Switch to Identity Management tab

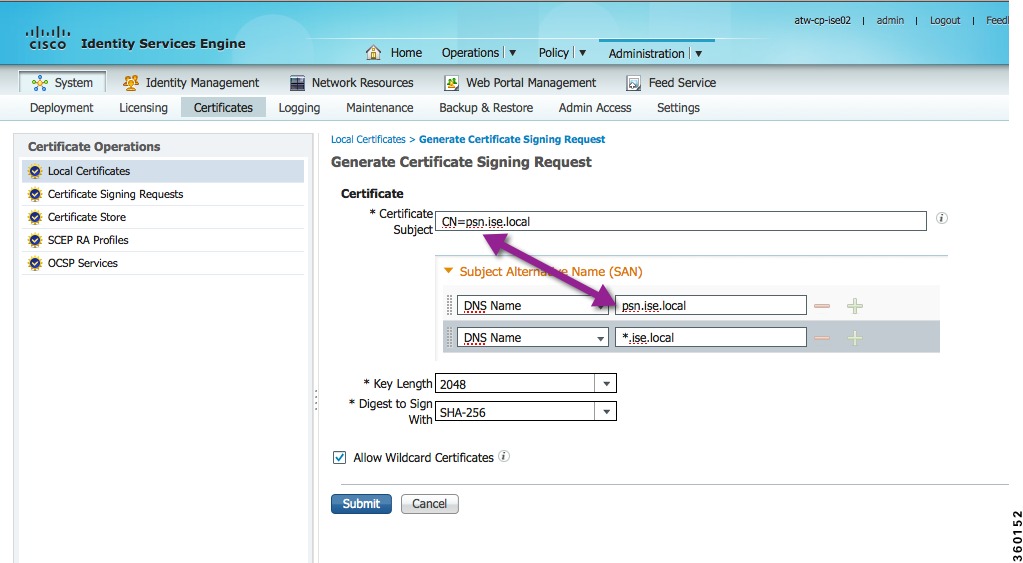(x=202, y=83)
